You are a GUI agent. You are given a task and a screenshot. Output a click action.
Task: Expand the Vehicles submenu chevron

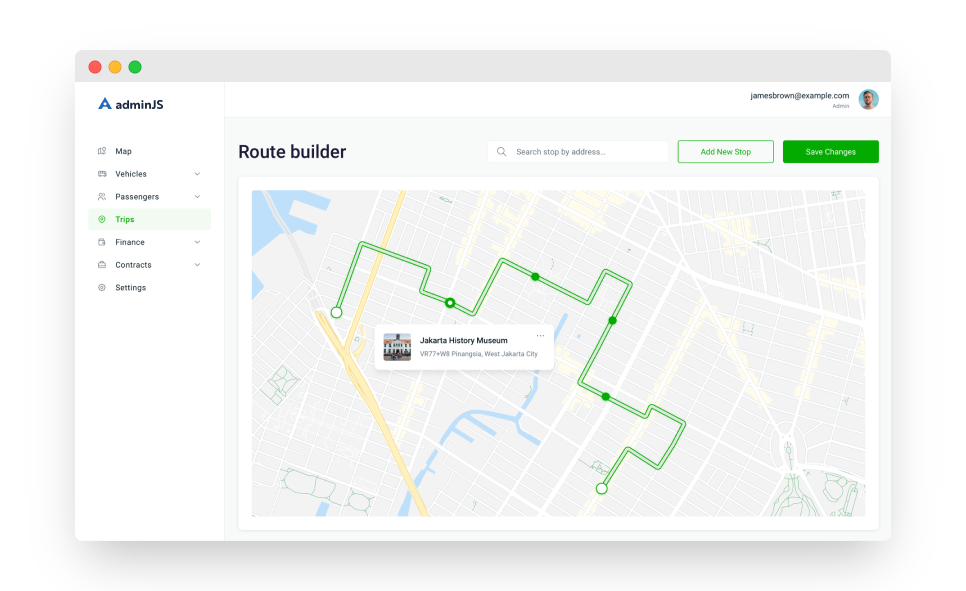pyautogui.click(x=197, y=174)
